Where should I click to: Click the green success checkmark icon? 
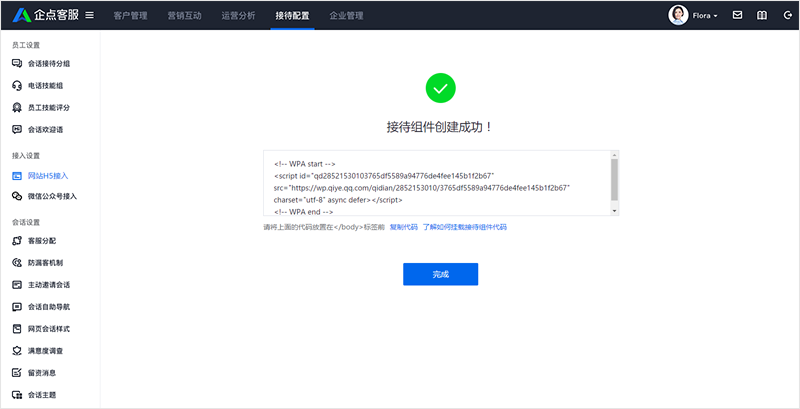(440, 89)
